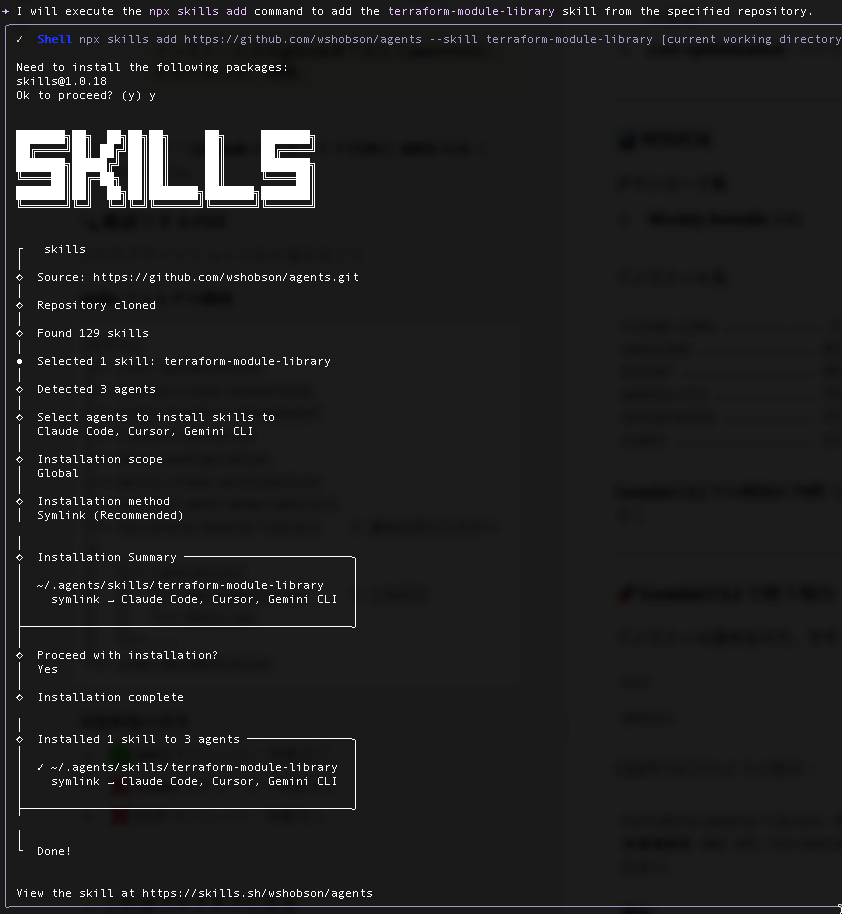Click the diamond marker beside Installation scope

[19, 459]
